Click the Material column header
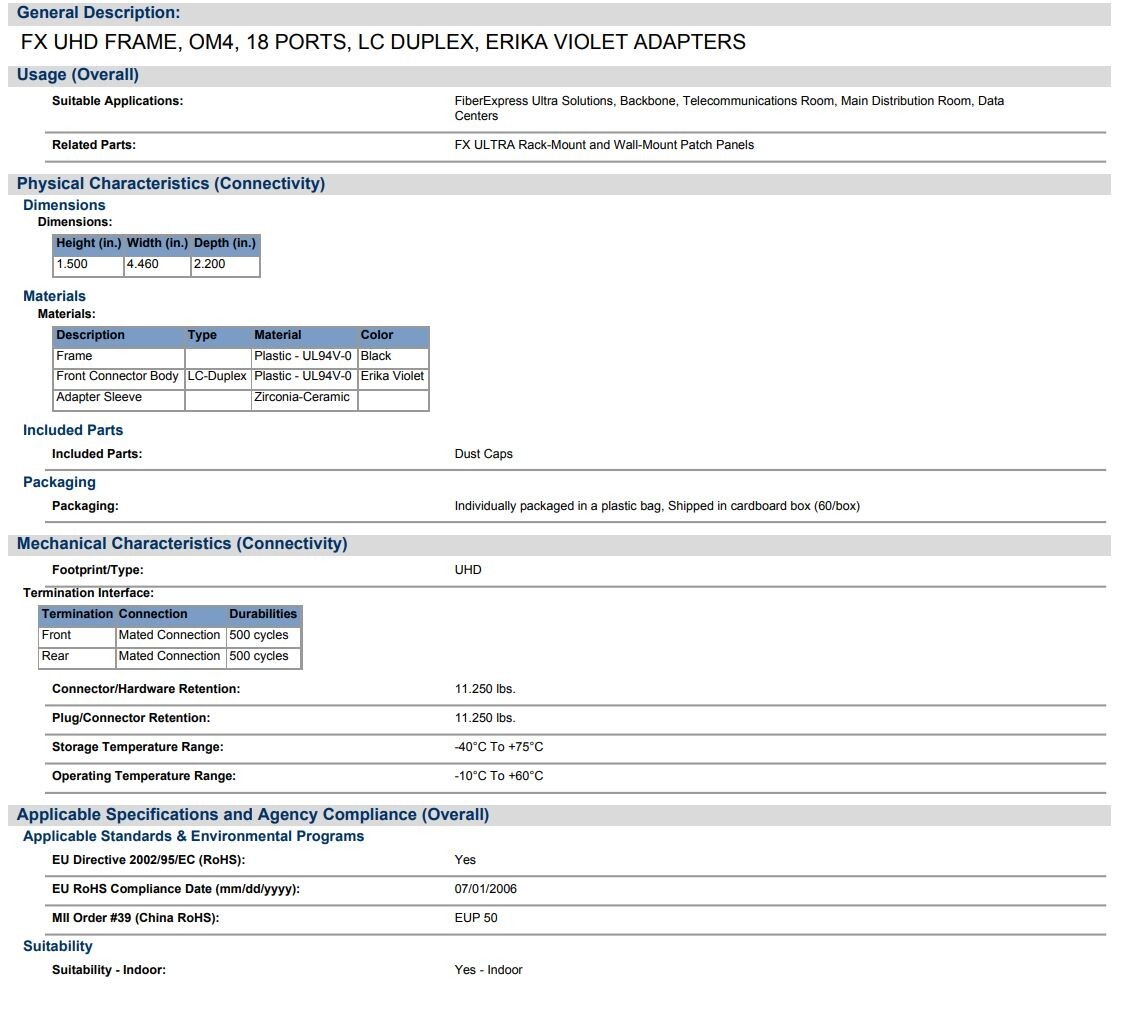Image resolution: width=1121 pixels, height=1023 pixels. [x=304, y=336]
